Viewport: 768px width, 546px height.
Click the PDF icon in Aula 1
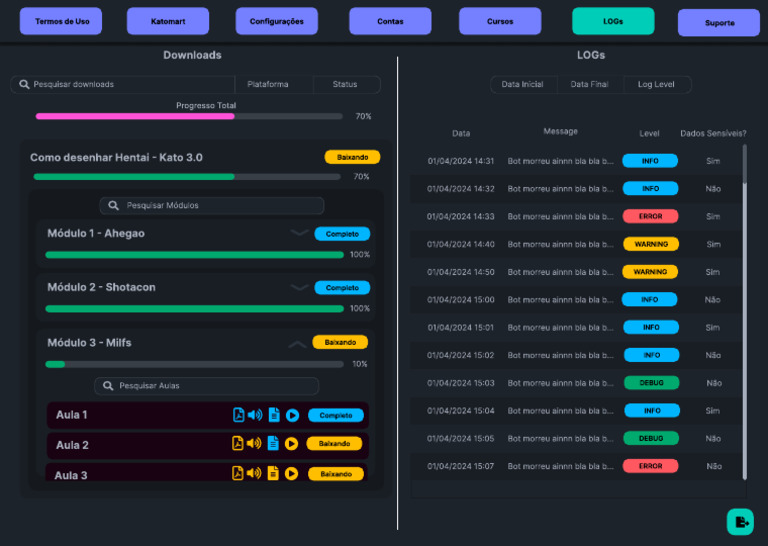(239, 415)
